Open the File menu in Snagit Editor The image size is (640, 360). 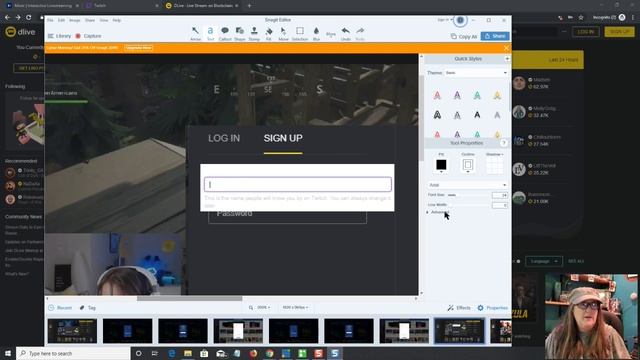(x=50, y=20)
